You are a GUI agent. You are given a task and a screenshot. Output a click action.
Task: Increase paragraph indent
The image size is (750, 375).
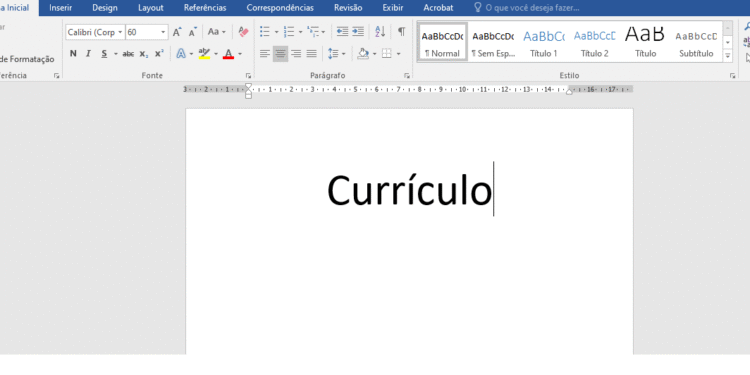[358, 32]
